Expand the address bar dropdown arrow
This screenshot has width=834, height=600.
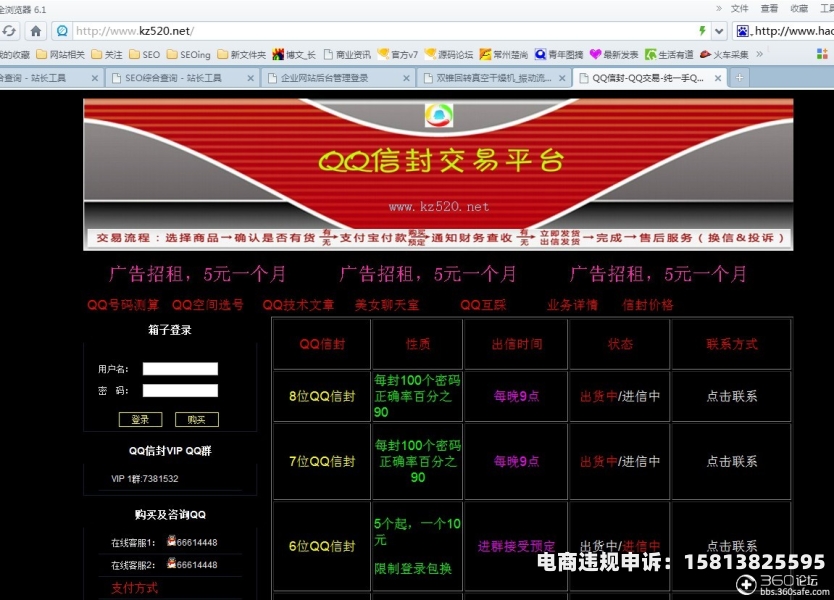pos(718,31)
